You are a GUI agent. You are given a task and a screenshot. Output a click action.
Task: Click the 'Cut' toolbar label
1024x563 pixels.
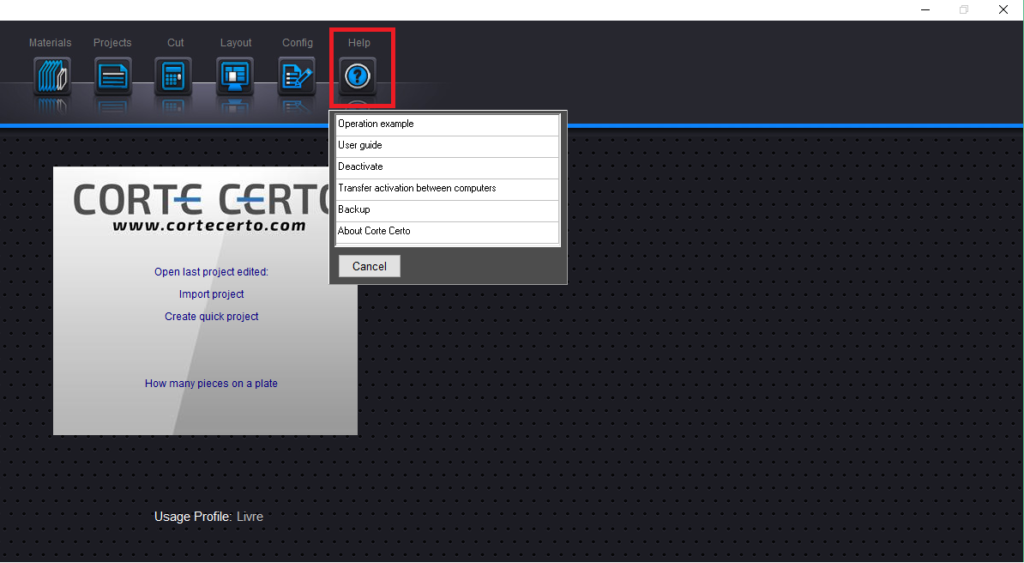(x=176, y=42)
